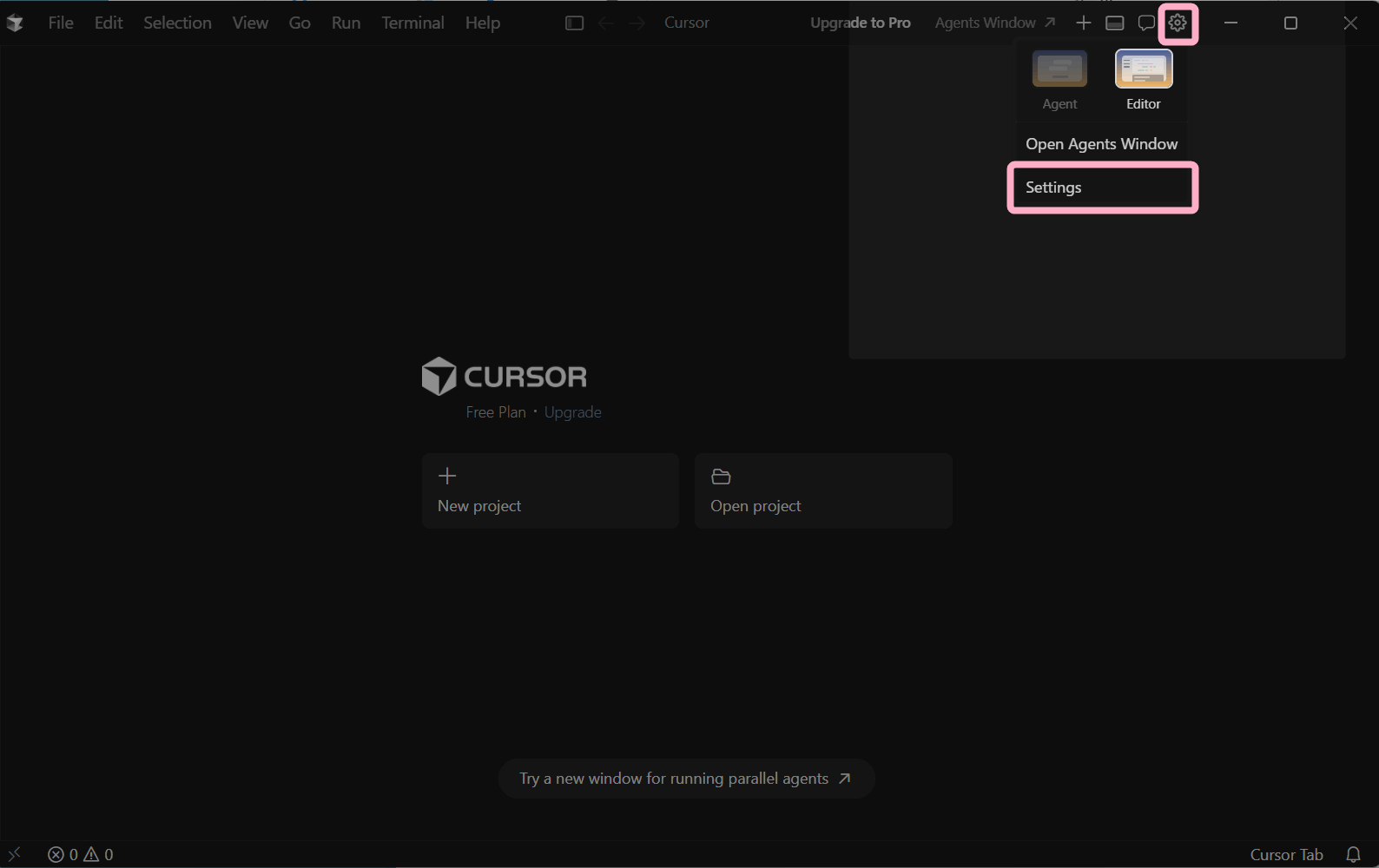Open the Selection menu

tap(177, 23)
